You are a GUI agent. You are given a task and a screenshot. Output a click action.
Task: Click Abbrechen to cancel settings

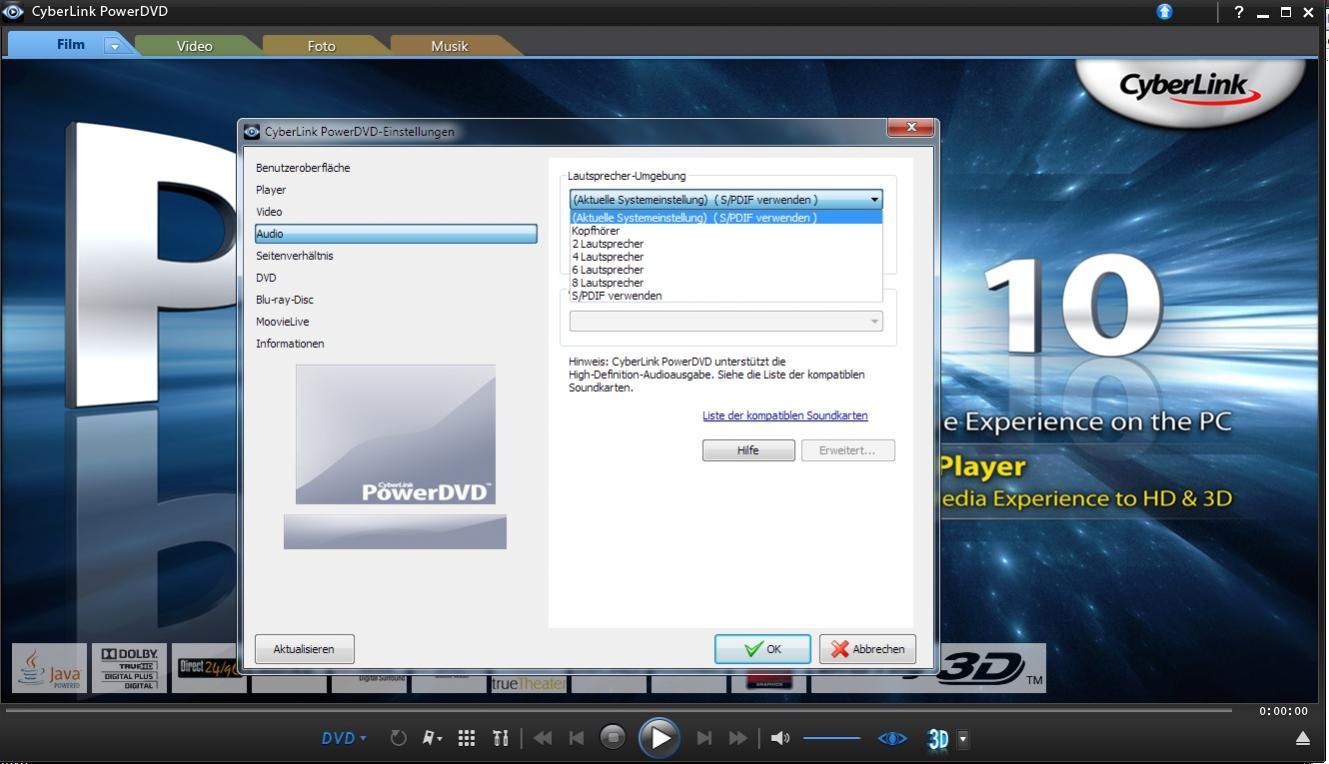click(867, 649)
